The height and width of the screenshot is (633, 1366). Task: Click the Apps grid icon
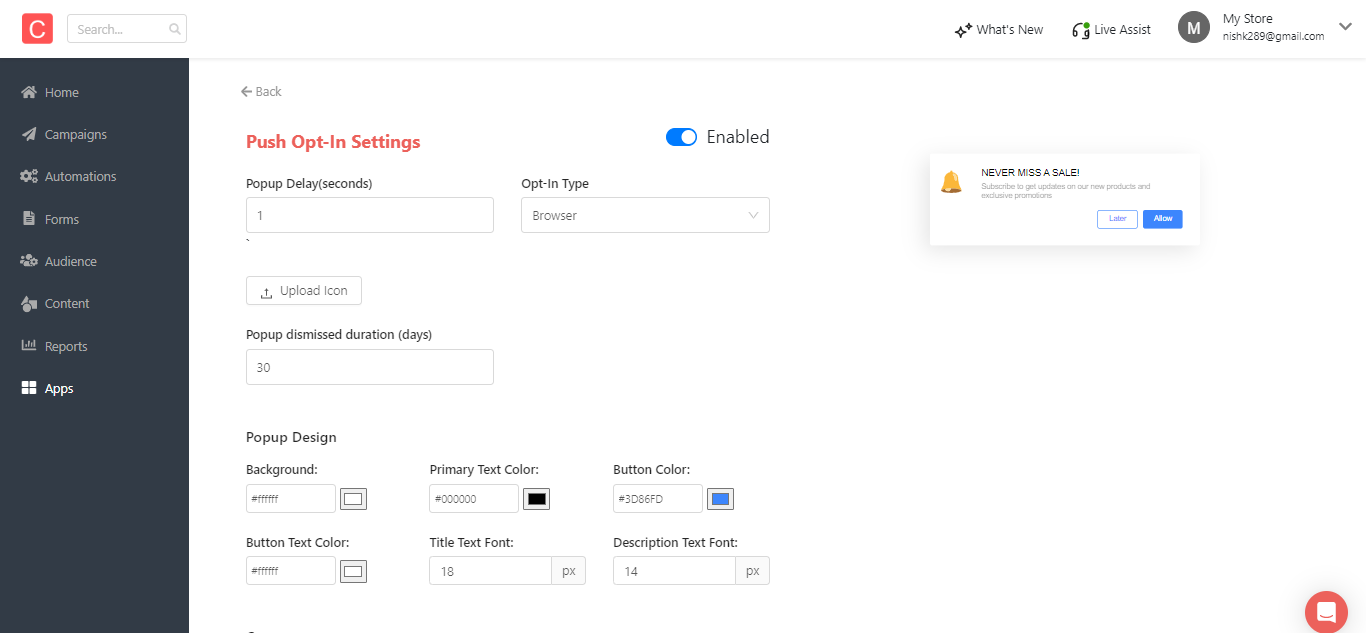(x=29, y=388)
